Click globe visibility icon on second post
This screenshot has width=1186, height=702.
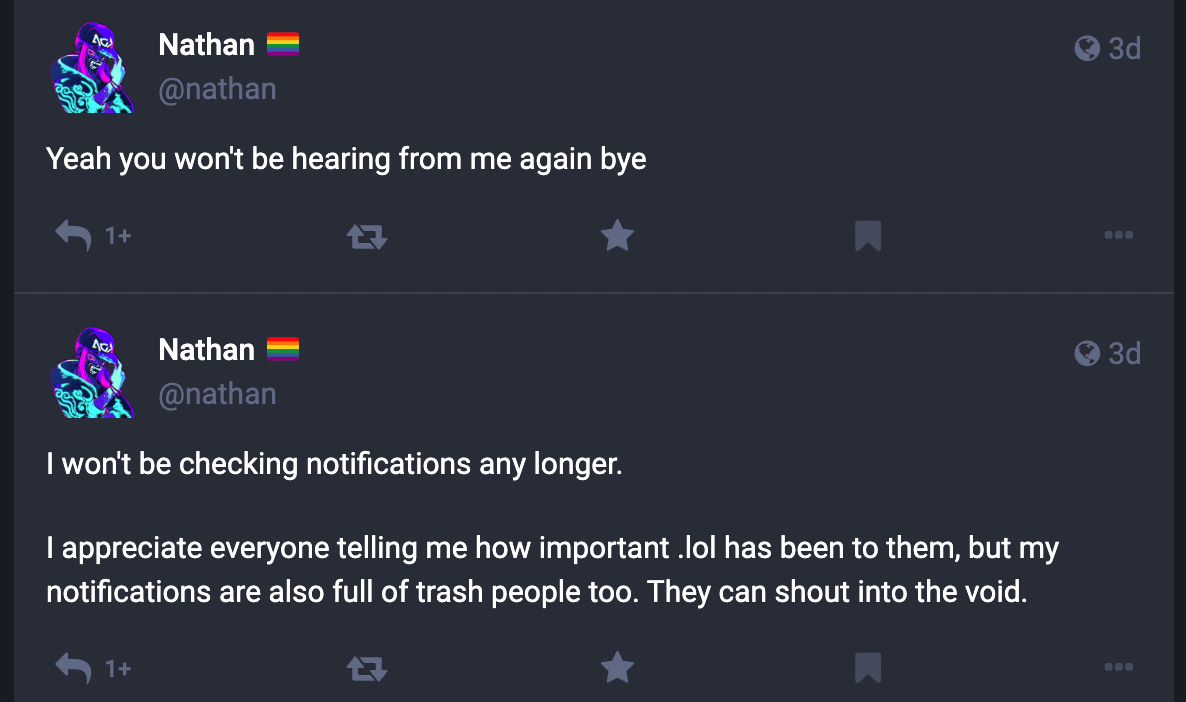(1087, 353)
